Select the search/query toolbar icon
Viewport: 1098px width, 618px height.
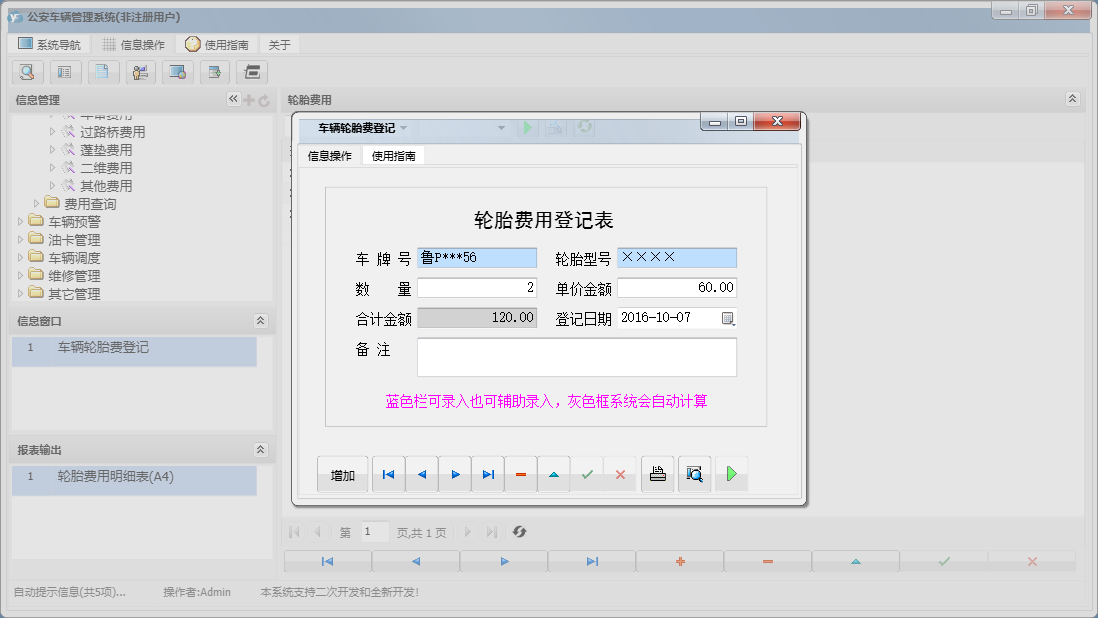tap(27, 72)
